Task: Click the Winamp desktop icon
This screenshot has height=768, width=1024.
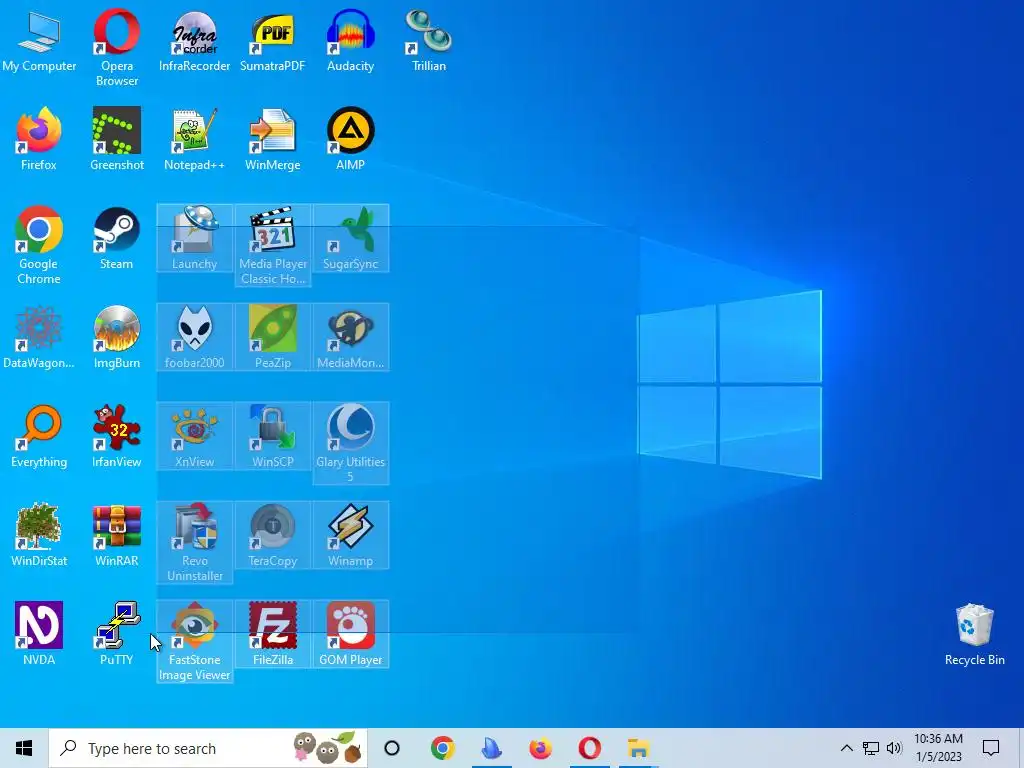Action: click(351, 536)
